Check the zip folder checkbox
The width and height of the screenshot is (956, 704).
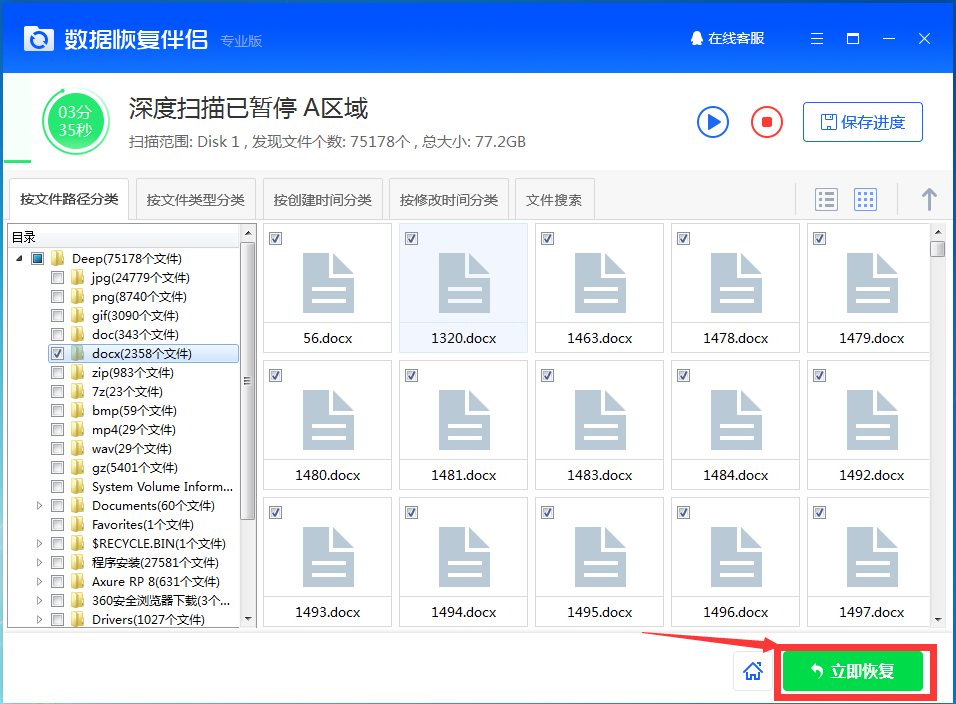(57, 372)
